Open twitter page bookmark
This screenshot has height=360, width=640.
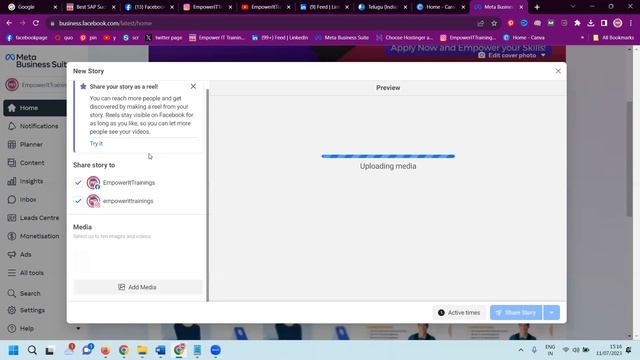164,38
